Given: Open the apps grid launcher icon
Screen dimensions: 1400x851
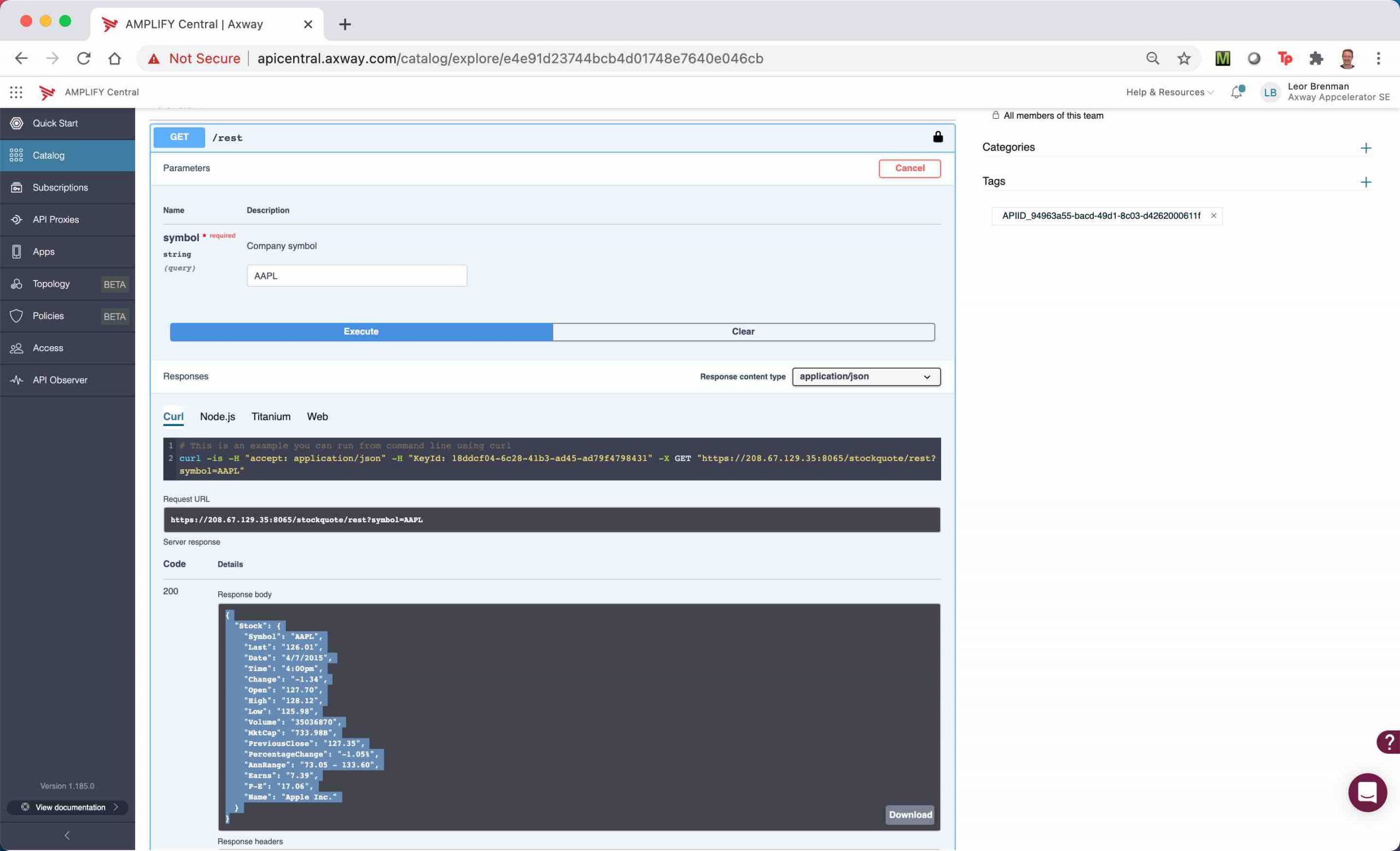Looking at the screenshot, I should (16, 92).
